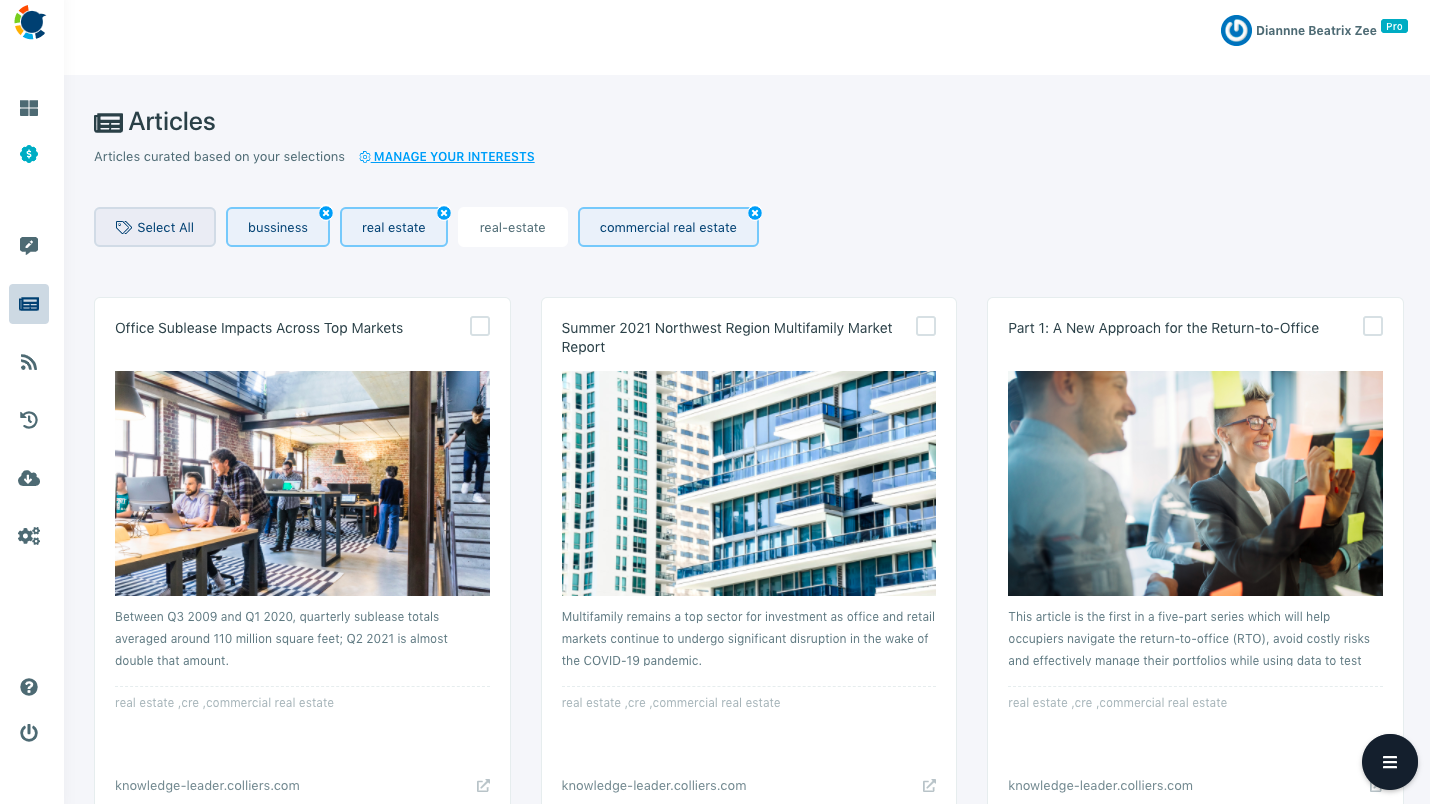Select the blue dollar badge icon in sidebar
The height and width of the screenshot is (804, 1430).
(x=29, y=154)
